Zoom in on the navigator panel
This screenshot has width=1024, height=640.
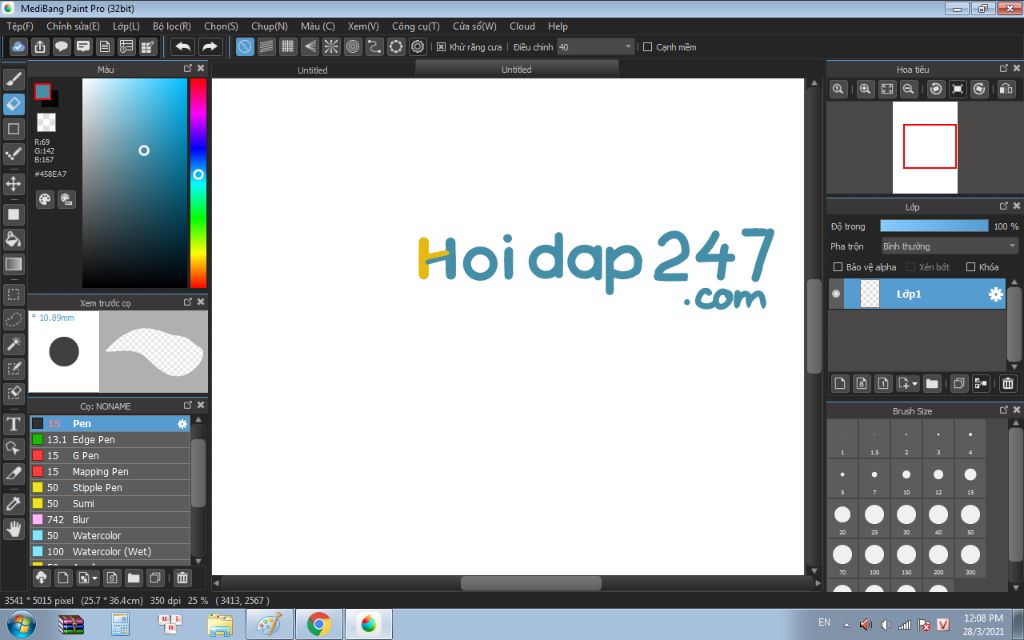click(865, 89)
